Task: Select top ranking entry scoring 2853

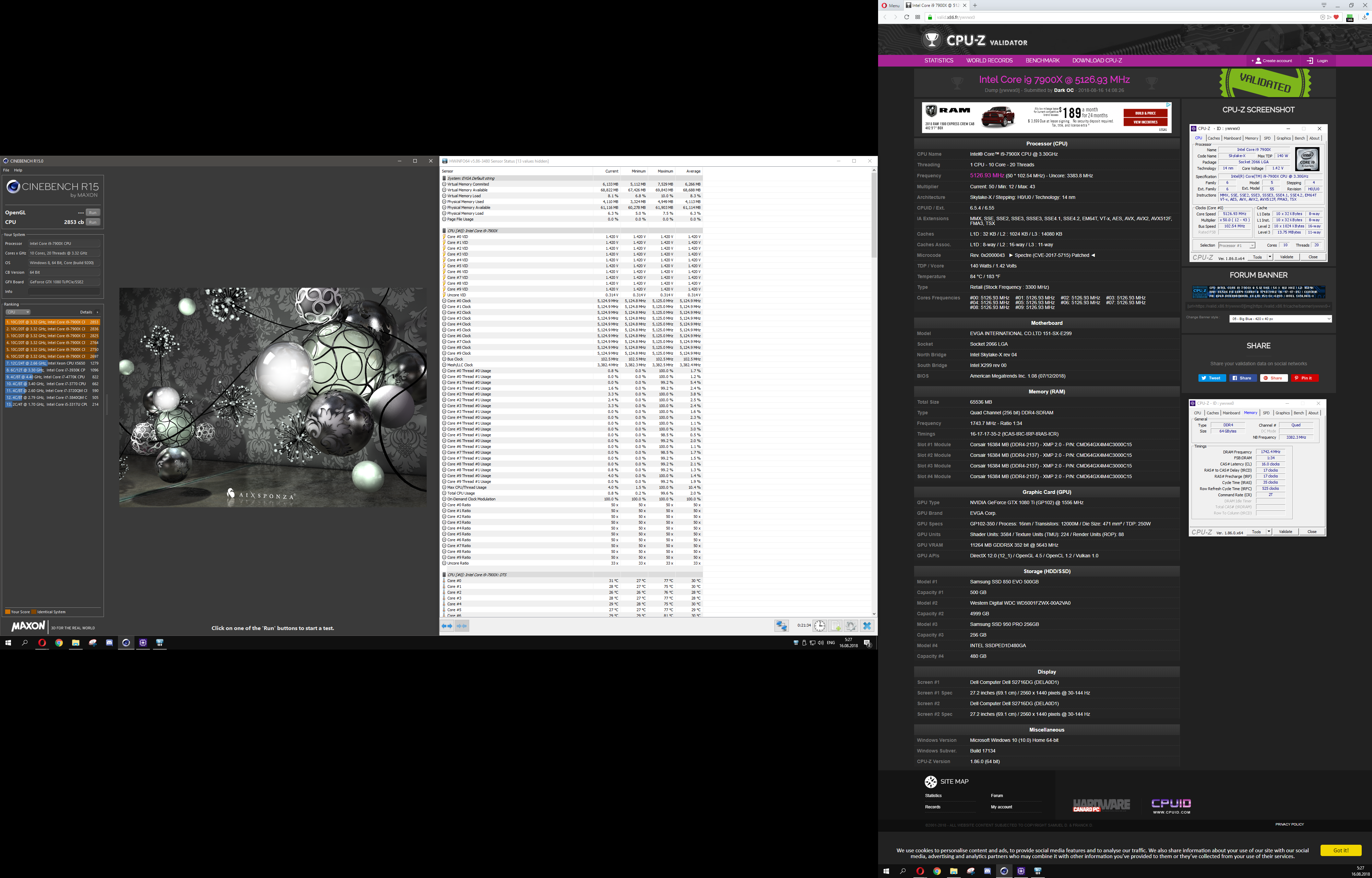Action: point(52,322)
